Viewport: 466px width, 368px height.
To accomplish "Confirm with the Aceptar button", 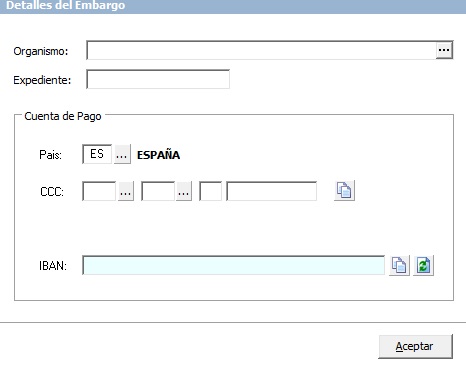I will [415, 346].
